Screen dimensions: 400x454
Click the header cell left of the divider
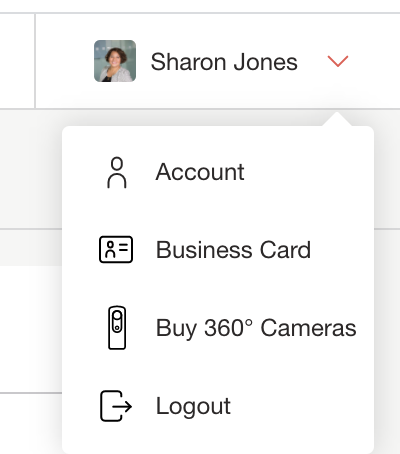[x=17, y=61]
